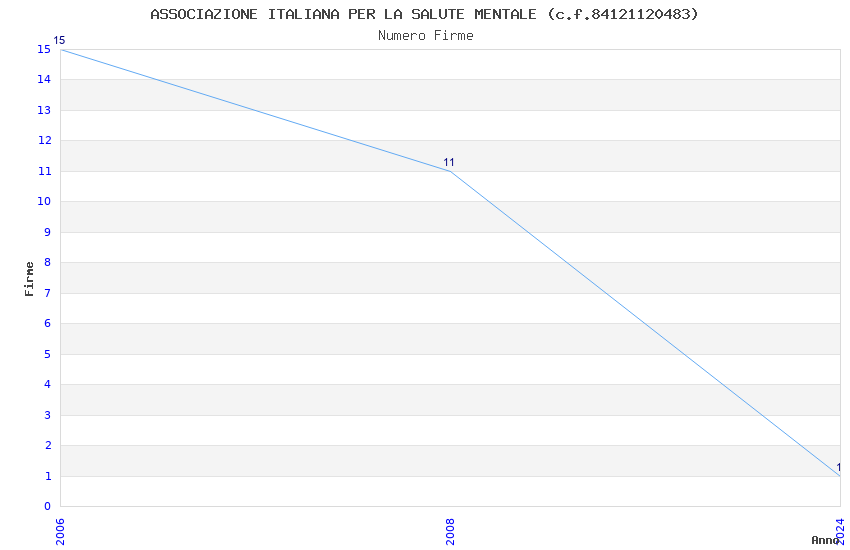Click y-axis tick value 4
The image size is (850, 550).
[48, 385]
